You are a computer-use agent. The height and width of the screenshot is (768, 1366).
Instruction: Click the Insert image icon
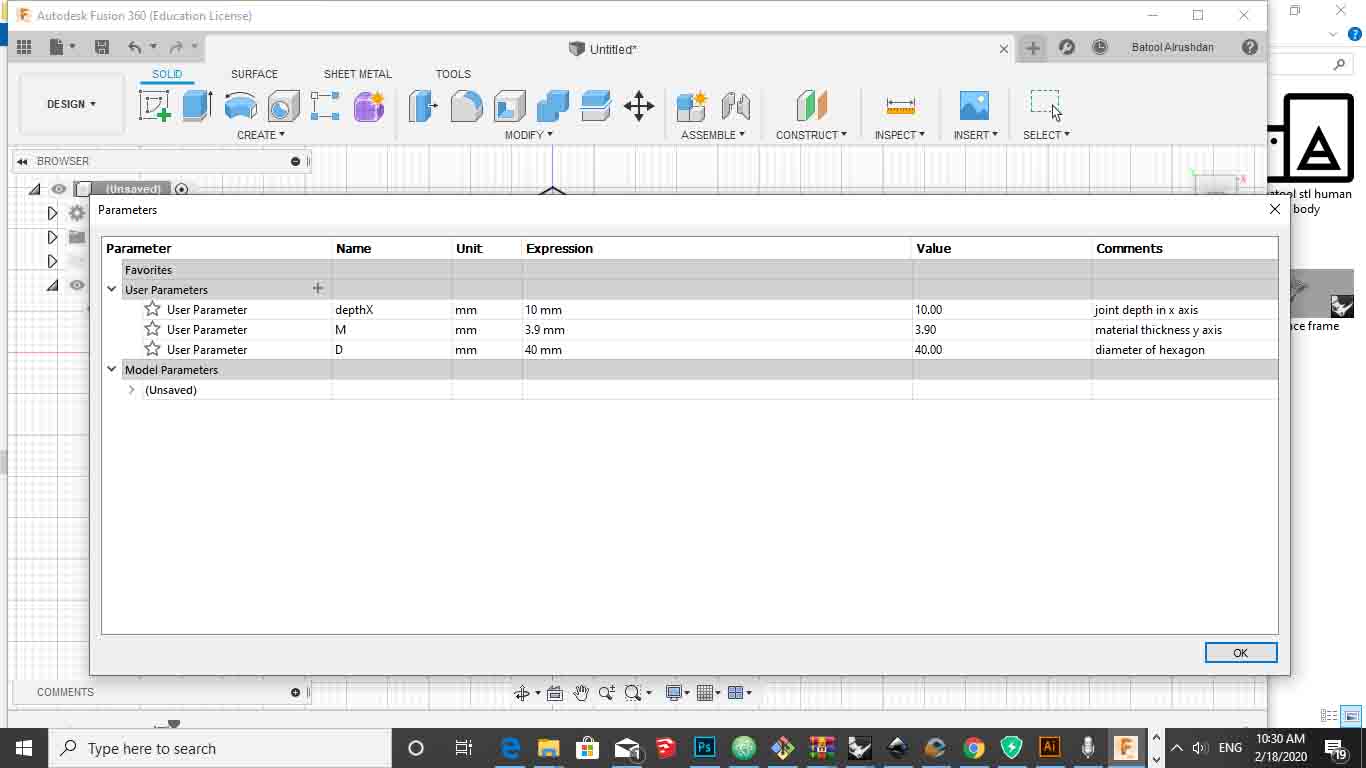[974, 105]
